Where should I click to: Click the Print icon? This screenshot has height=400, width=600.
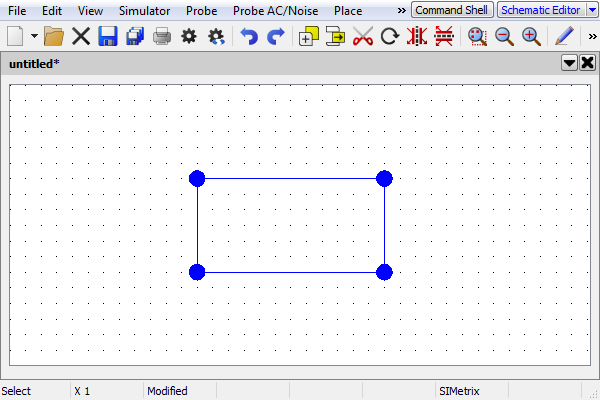[x=162, y=37]
